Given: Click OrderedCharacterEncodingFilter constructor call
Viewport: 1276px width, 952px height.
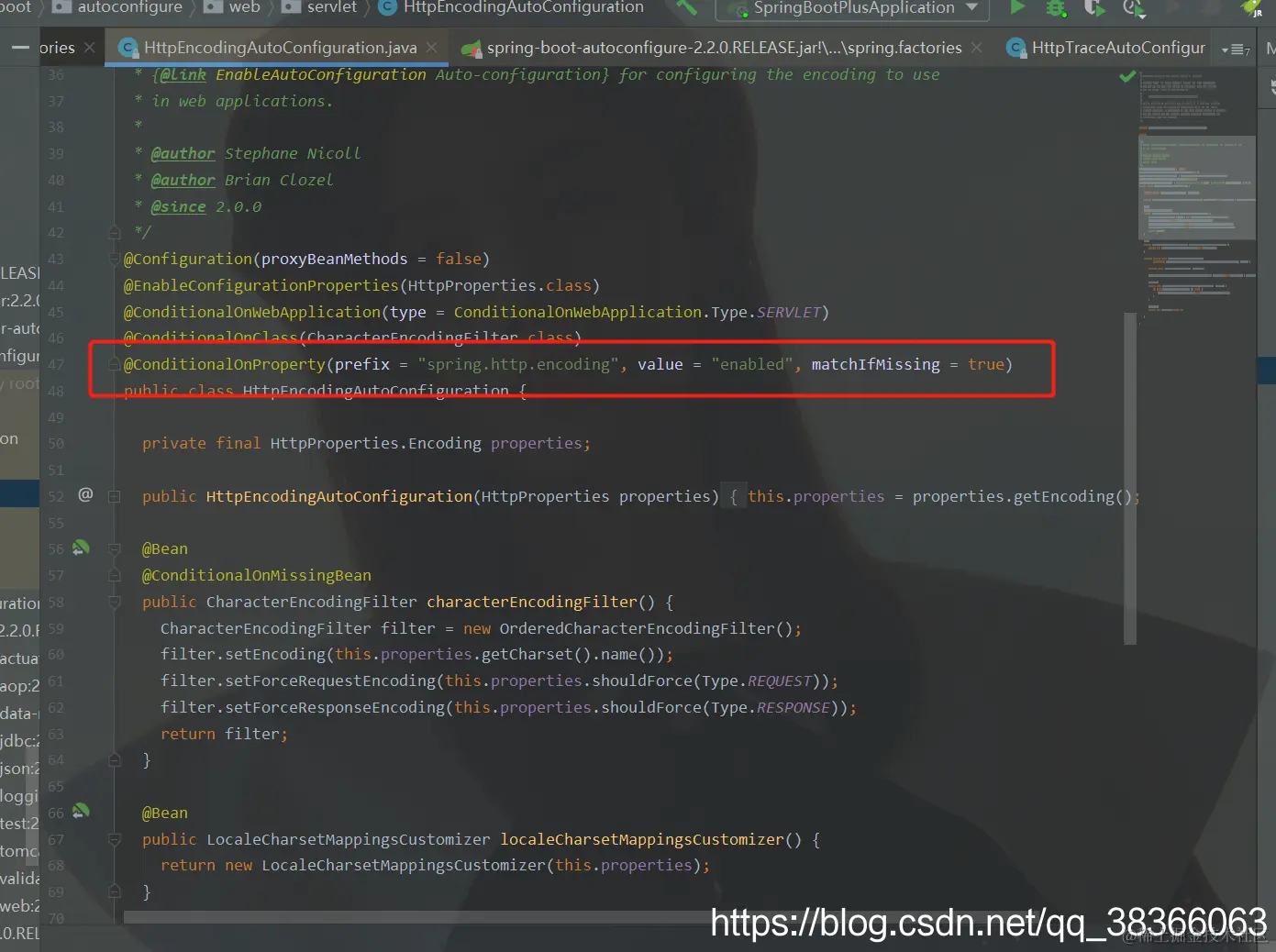Looking at the screenshot, I should pyautogui.click(x=646, y=628).
